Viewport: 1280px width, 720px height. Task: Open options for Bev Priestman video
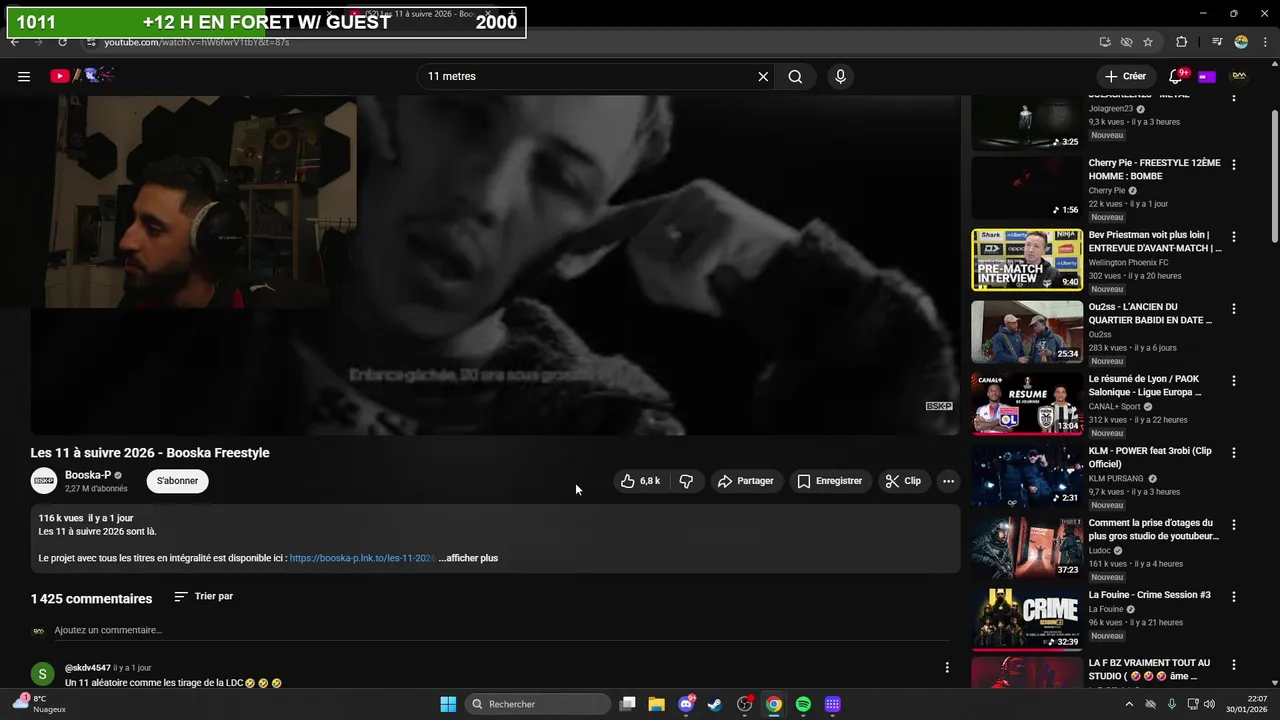click(x=1234, y=237)
